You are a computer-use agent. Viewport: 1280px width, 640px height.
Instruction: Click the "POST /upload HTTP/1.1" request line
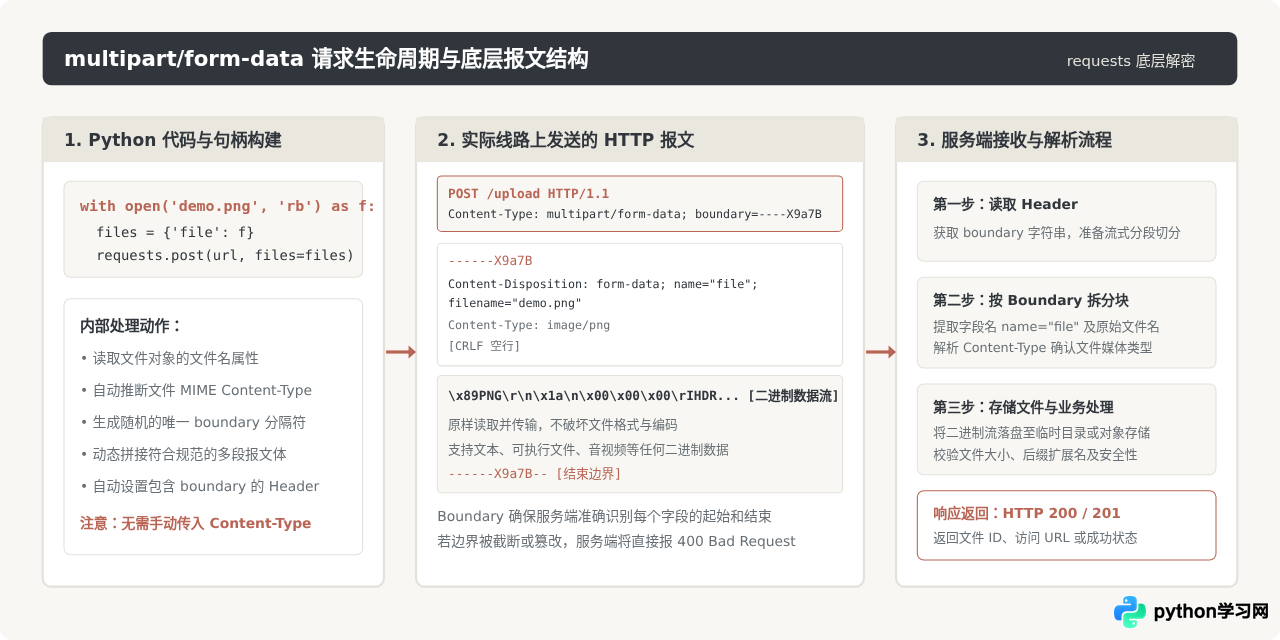(x=528, y=194)
